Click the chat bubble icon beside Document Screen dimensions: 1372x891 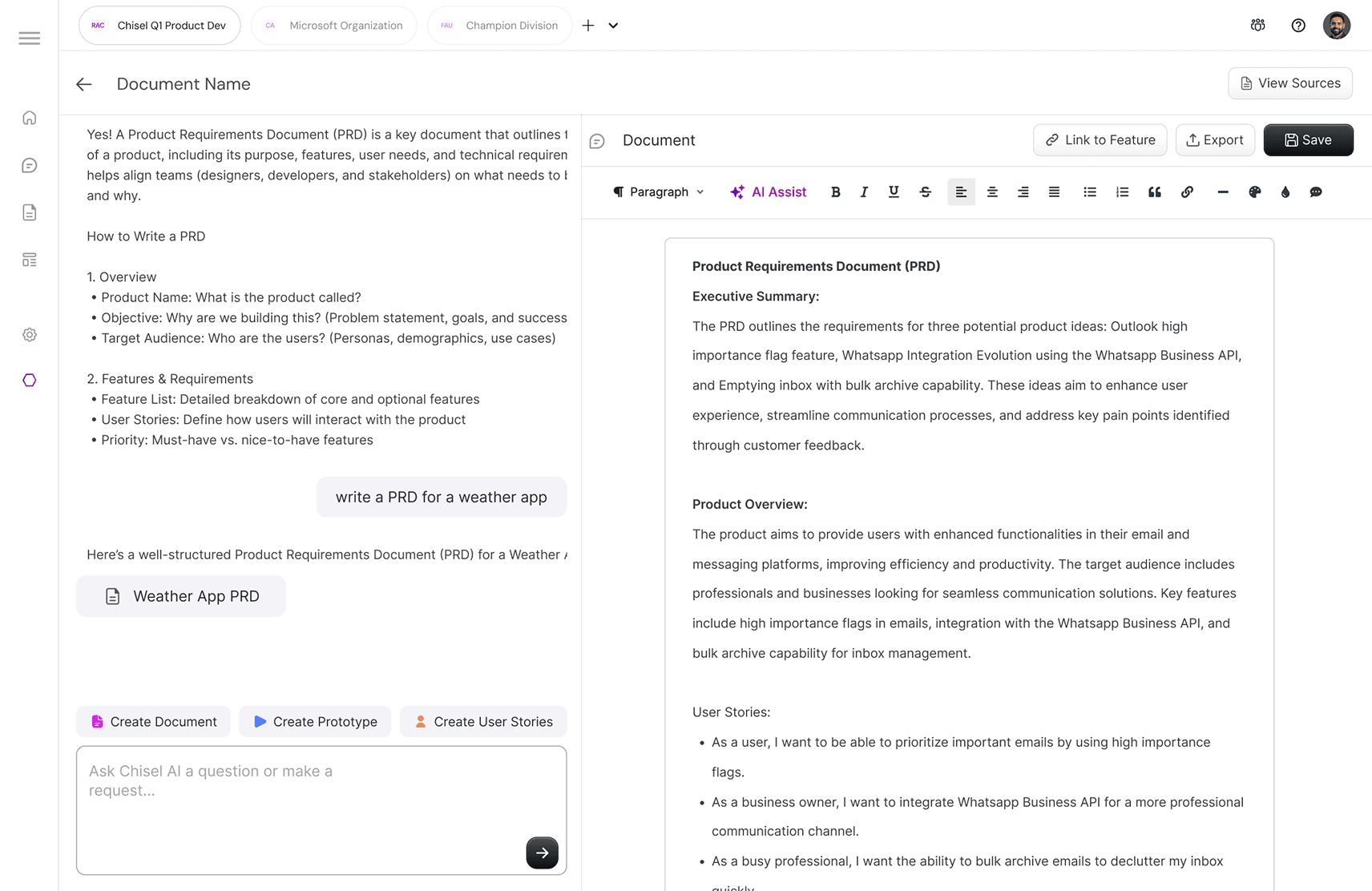coord(597,141)
